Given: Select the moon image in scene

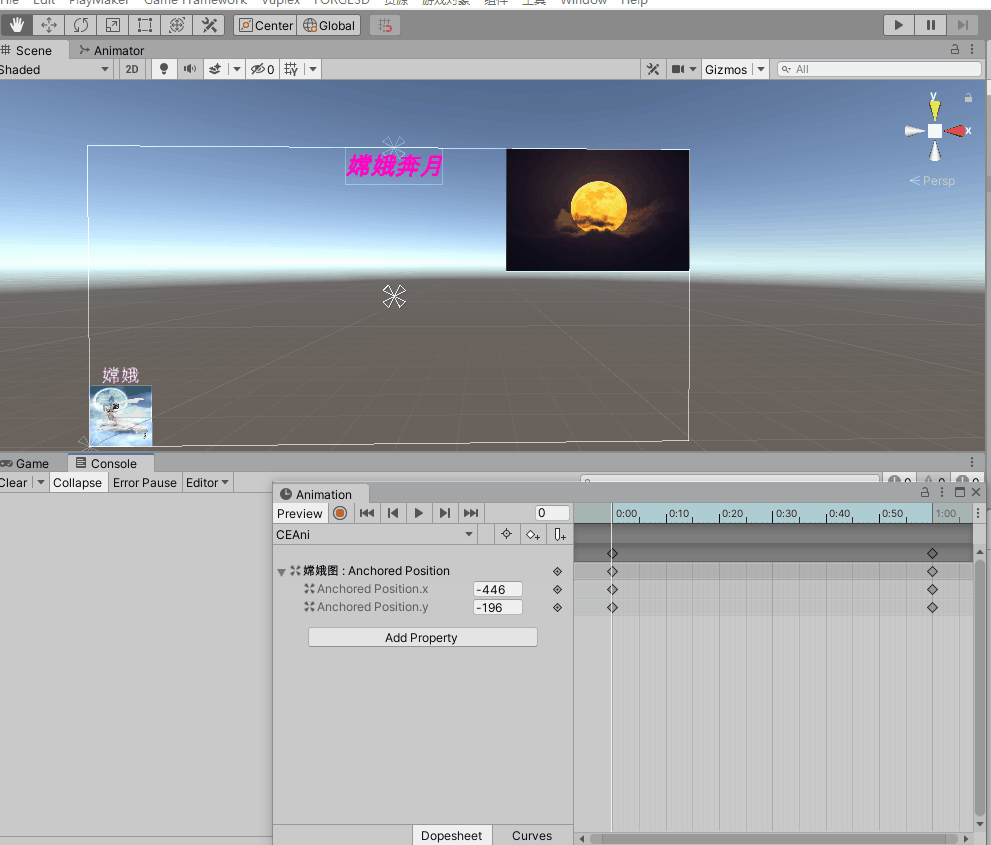Looking at the screenshot, I should (x=597, y=210).
